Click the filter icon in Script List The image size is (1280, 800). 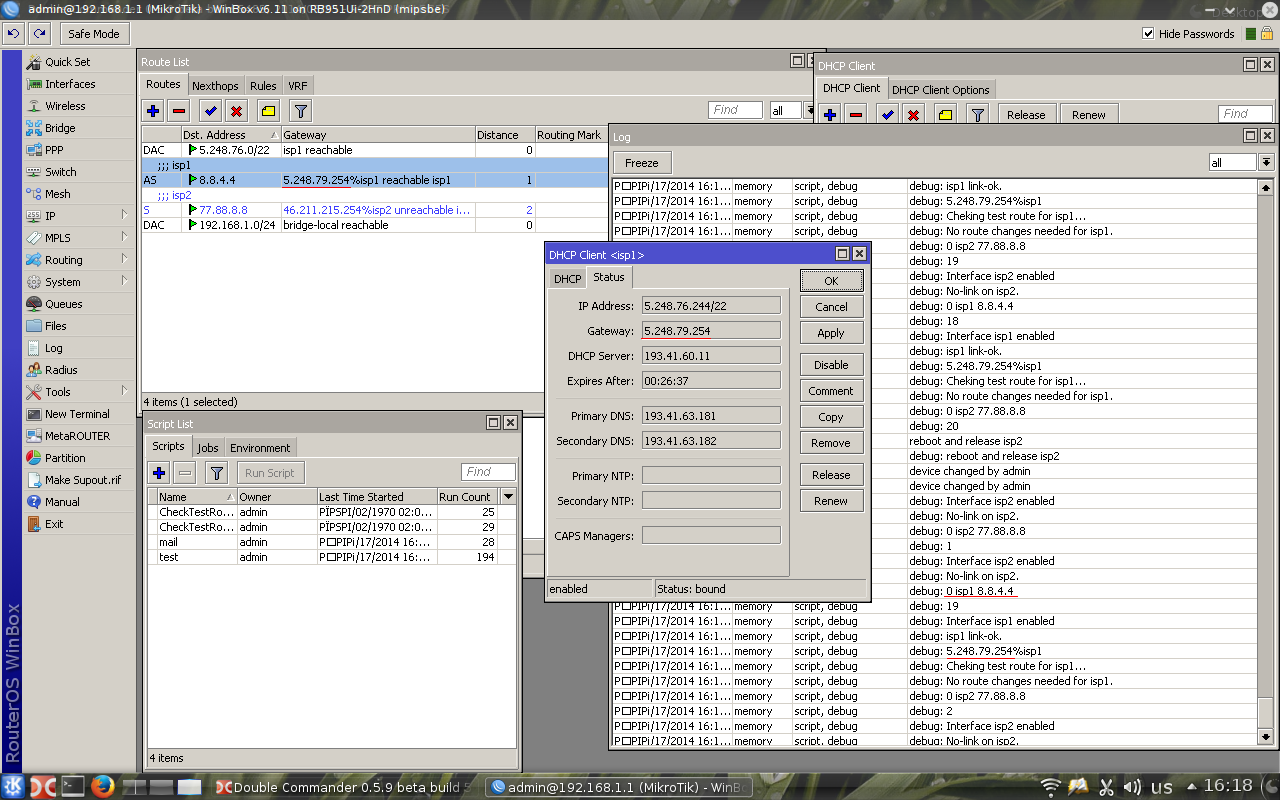tap(216, 473)
